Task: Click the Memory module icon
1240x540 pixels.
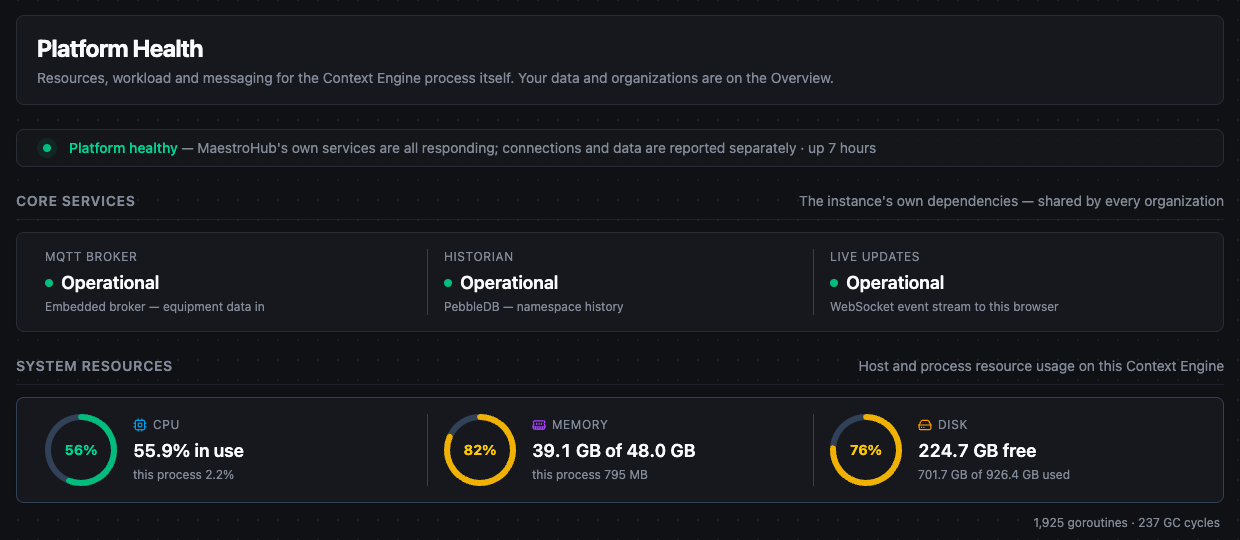Action: (x=539, y=425)
